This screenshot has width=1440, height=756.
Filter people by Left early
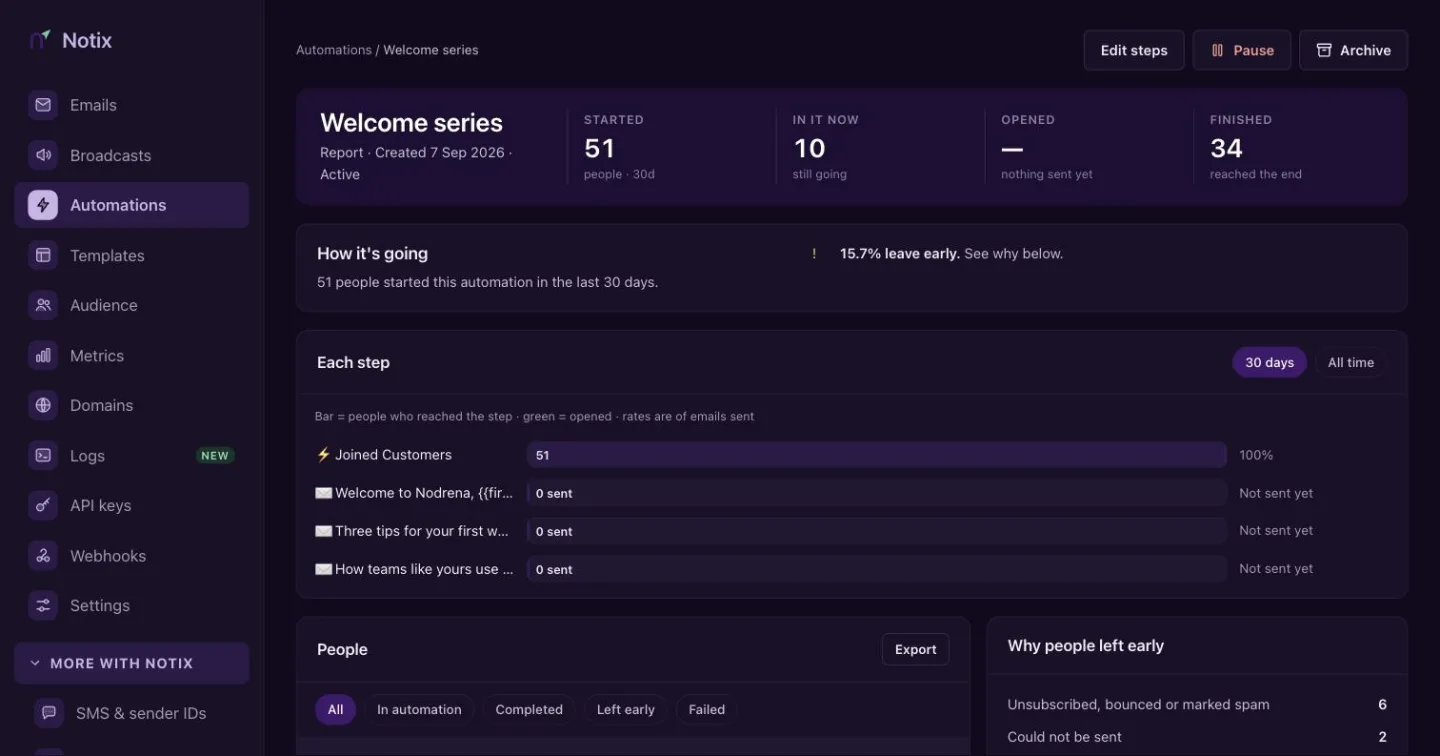[626, 710]
